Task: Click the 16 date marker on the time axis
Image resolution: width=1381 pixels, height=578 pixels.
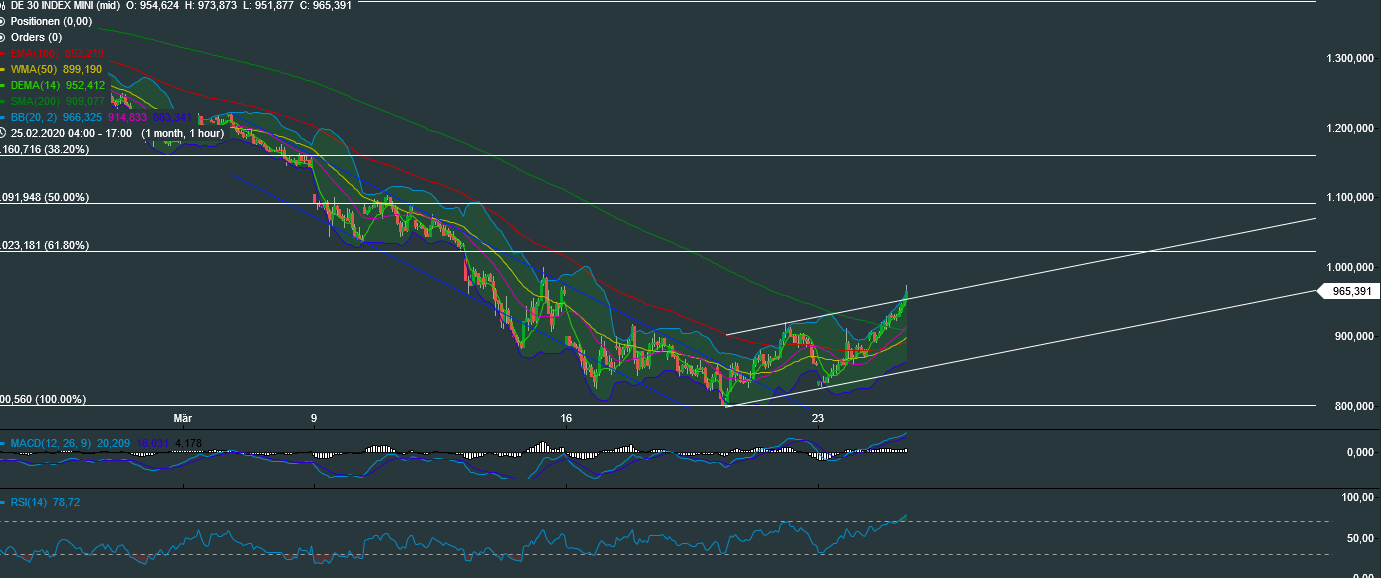Action: [566, 418]
